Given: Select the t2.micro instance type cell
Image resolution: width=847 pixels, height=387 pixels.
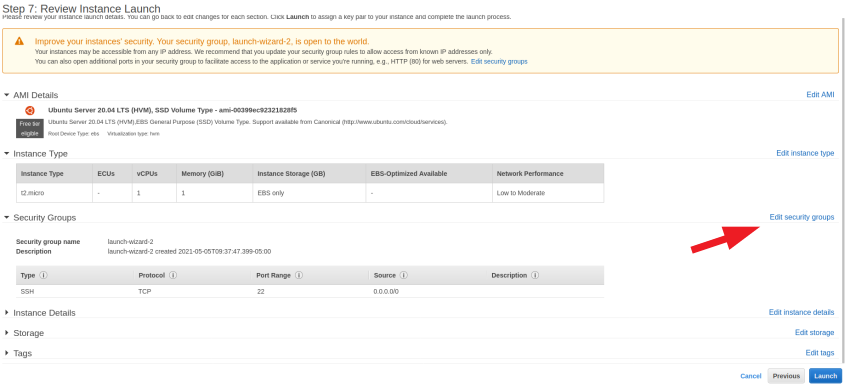Looking at the screenshot, I should (55, 193).
